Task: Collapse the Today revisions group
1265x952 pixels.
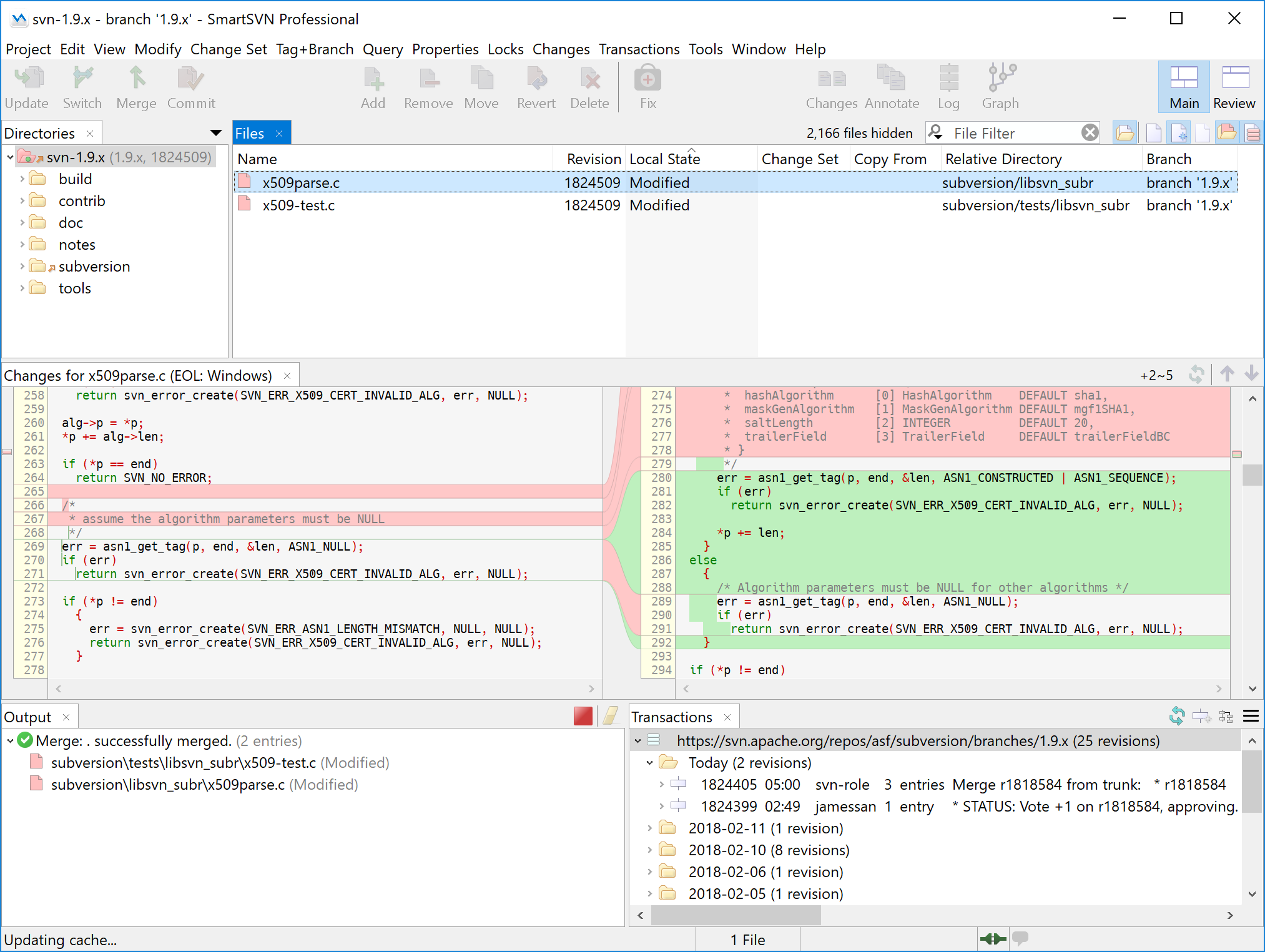Action: (x=649, y=762)
